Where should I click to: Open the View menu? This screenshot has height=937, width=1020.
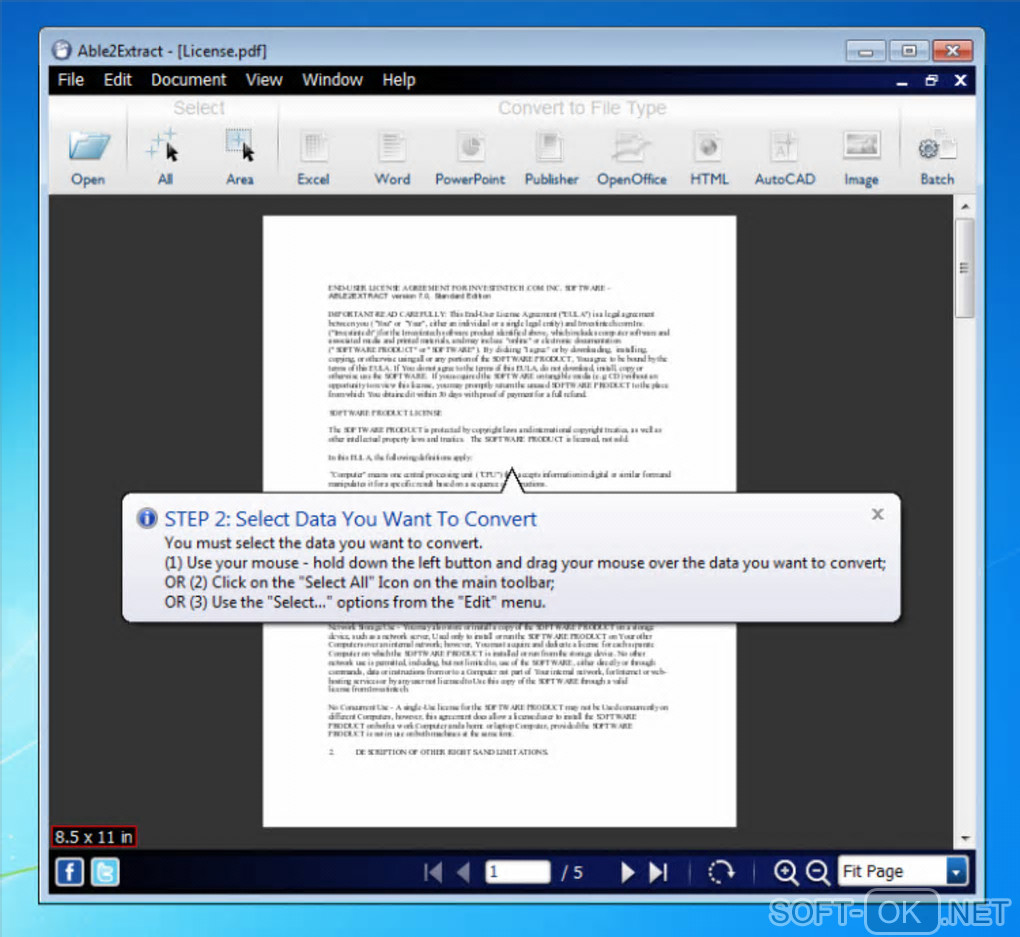point(264,80)
